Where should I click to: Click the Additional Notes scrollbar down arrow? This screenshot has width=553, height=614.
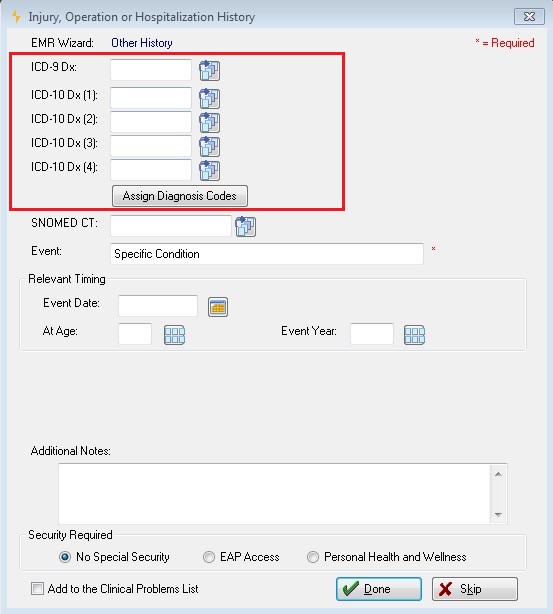point(498,515)
